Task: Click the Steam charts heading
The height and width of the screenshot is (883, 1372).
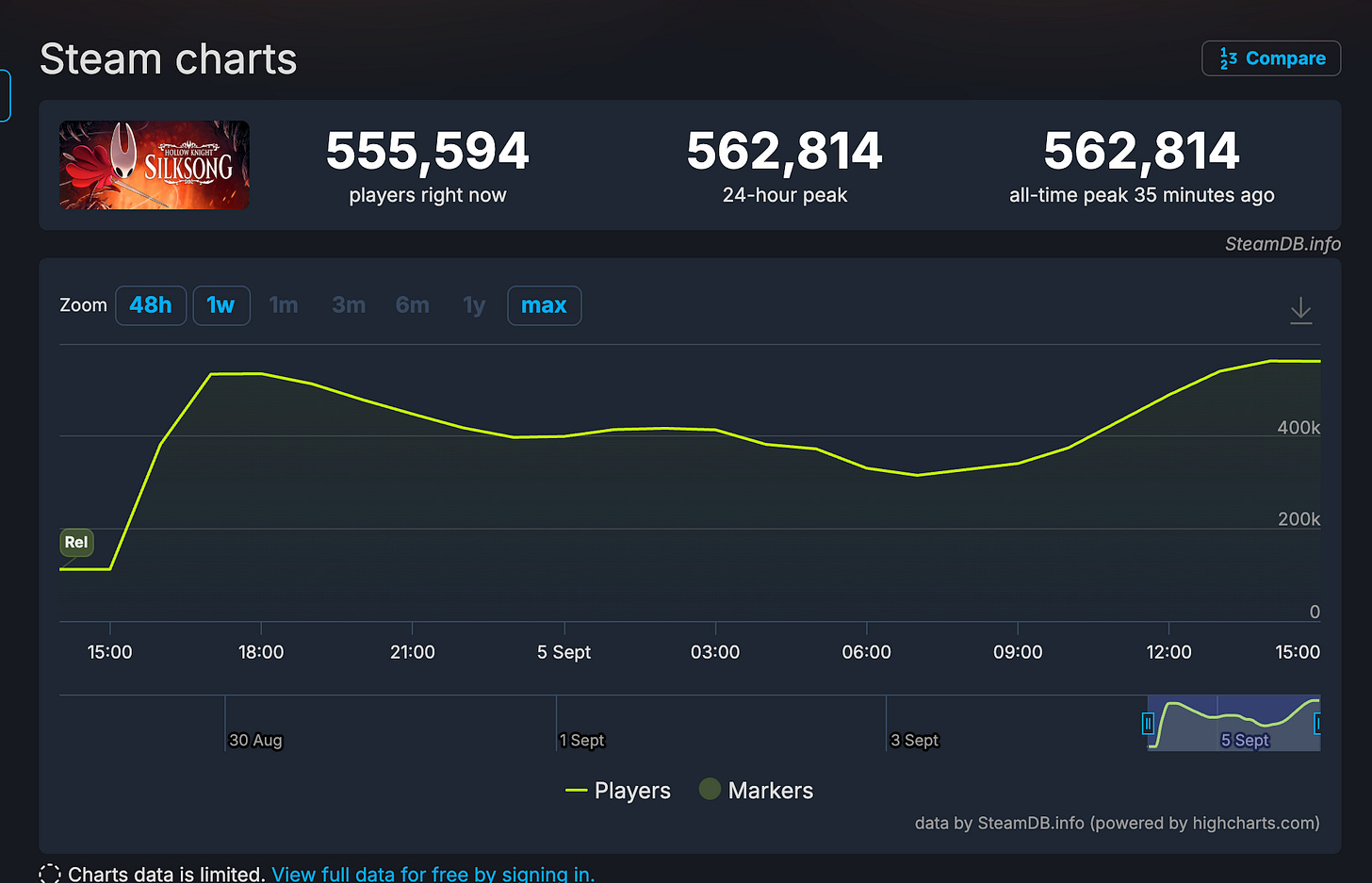Action: coord(169,59)
